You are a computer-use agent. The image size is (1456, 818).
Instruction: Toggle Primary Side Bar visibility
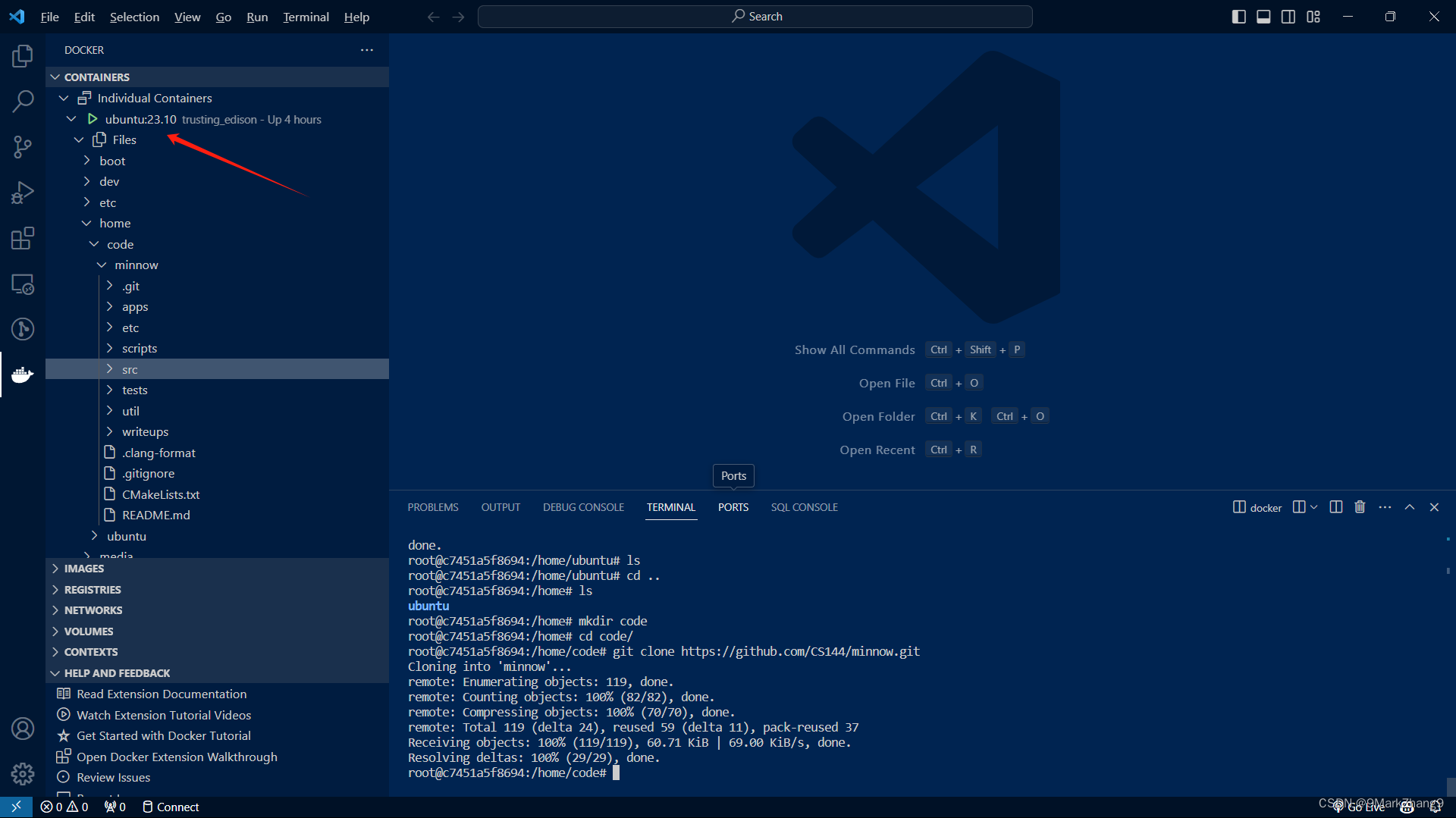click(1239, 17)
